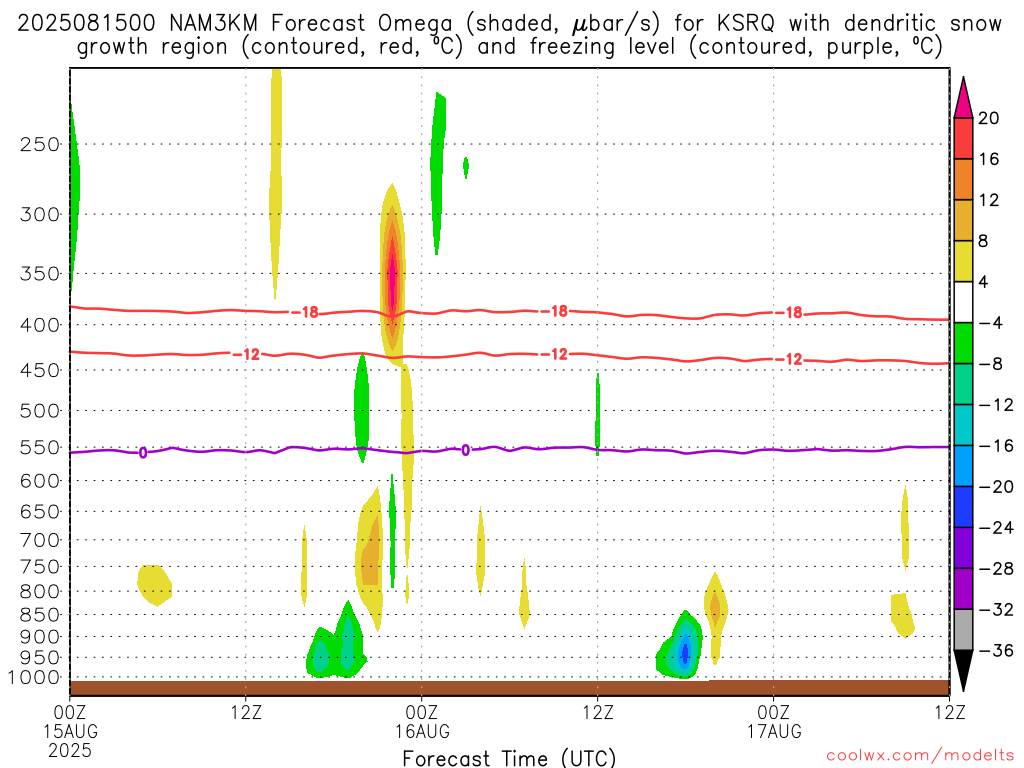Click the chart title NAM3KM Forecast Omega

pyautogui.click(x=509, y=35)
